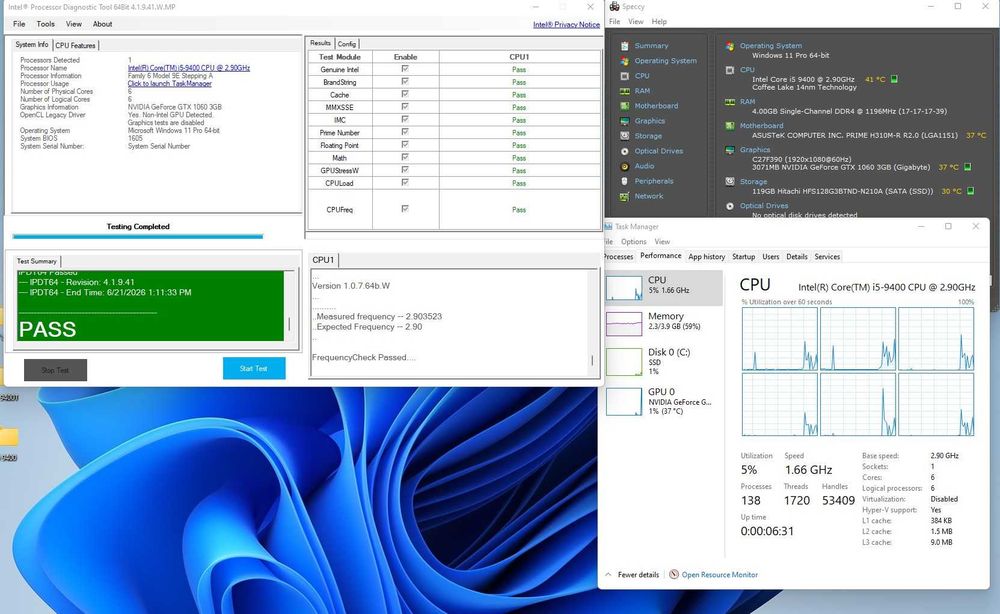This screenshot has height=614, width=1000.
Task: Toggle MMXSSE test checkbox
Action: coord(405,106)
